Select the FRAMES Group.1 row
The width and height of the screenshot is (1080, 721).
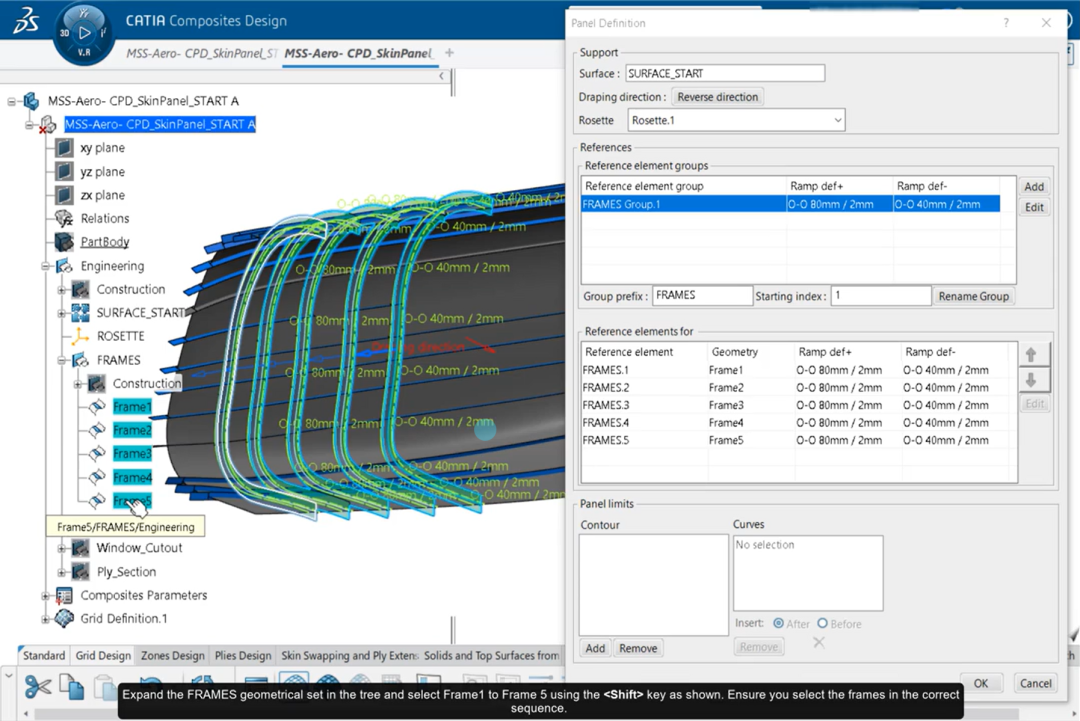[791, 204]
